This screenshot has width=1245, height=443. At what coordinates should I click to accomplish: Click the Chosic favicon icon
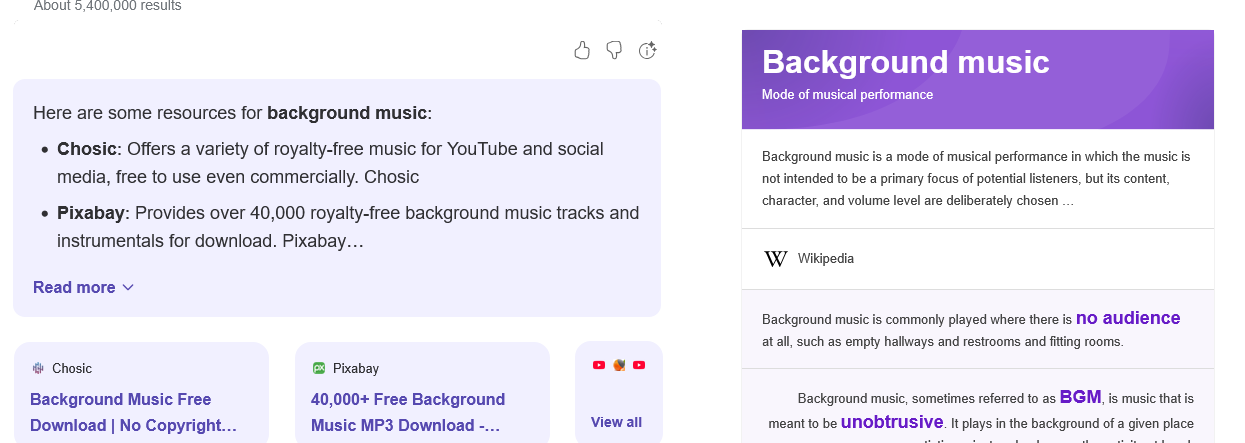point(38,368)
